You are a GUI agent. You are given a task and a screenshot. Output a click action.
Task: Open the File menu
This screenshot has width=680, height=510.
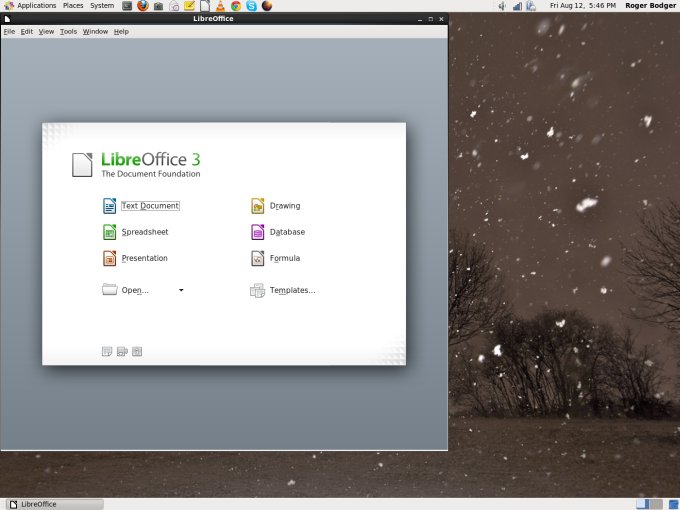pos(9,32)
